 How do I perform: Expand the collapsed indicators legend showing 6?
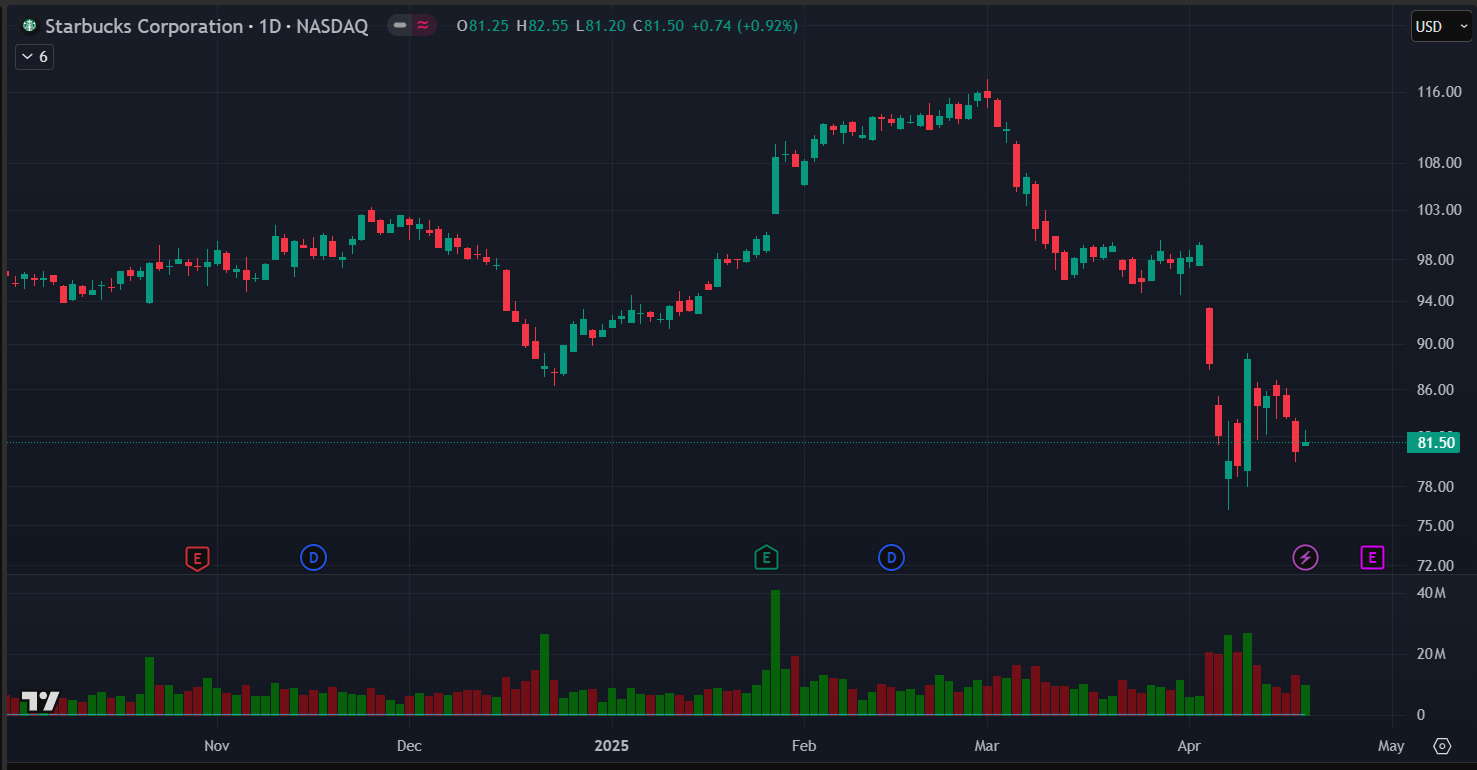[34, 57]
